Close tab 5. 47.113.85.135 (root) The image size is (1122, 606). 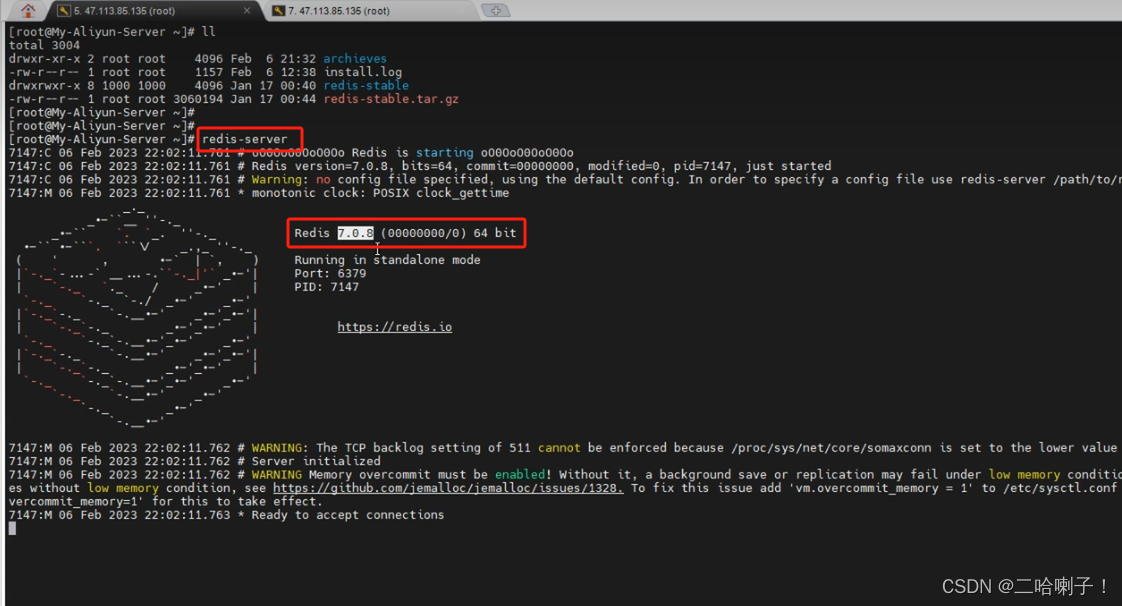coord(247,11)
